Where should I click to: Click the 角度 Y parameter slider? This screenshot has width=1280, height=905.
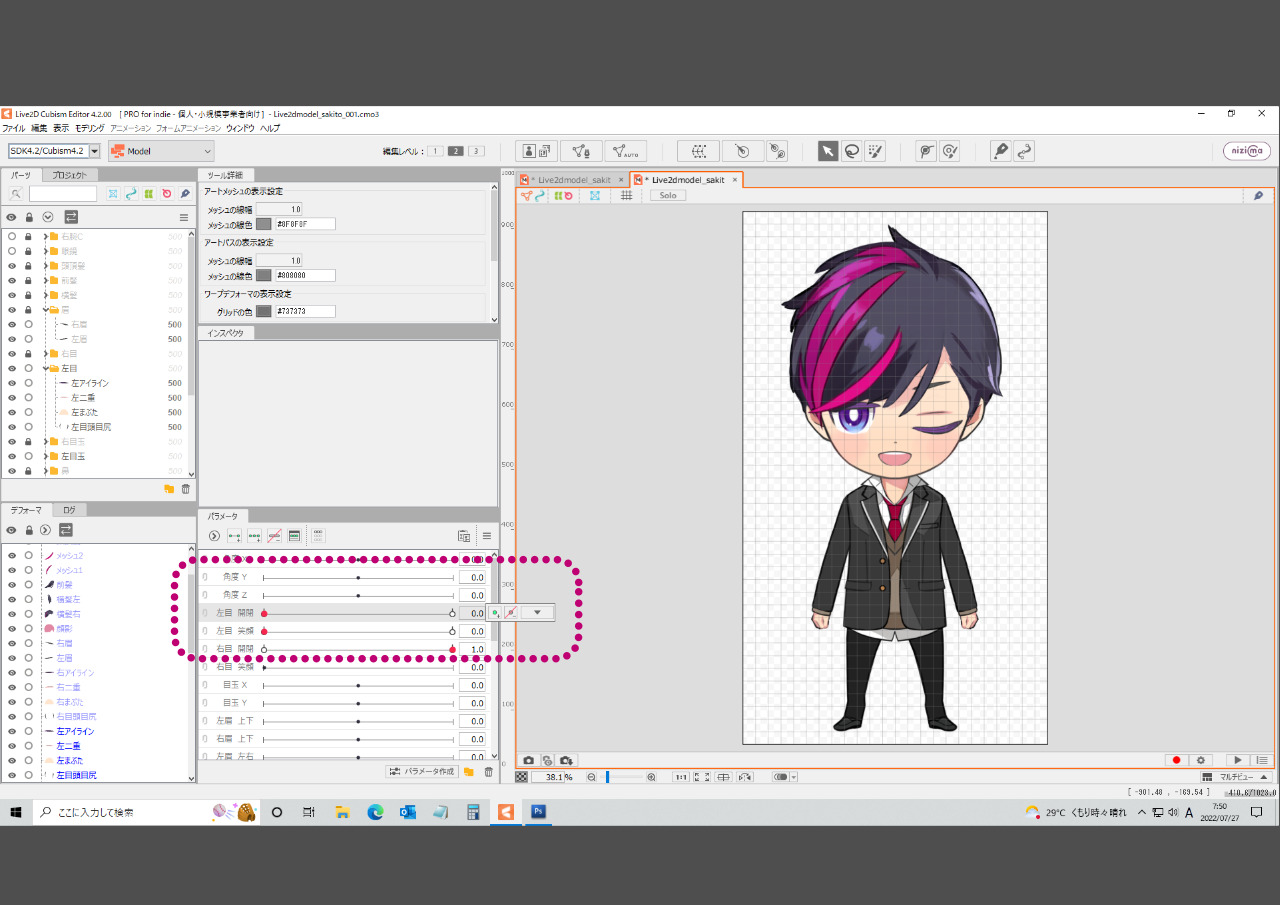tap(359, 578)
